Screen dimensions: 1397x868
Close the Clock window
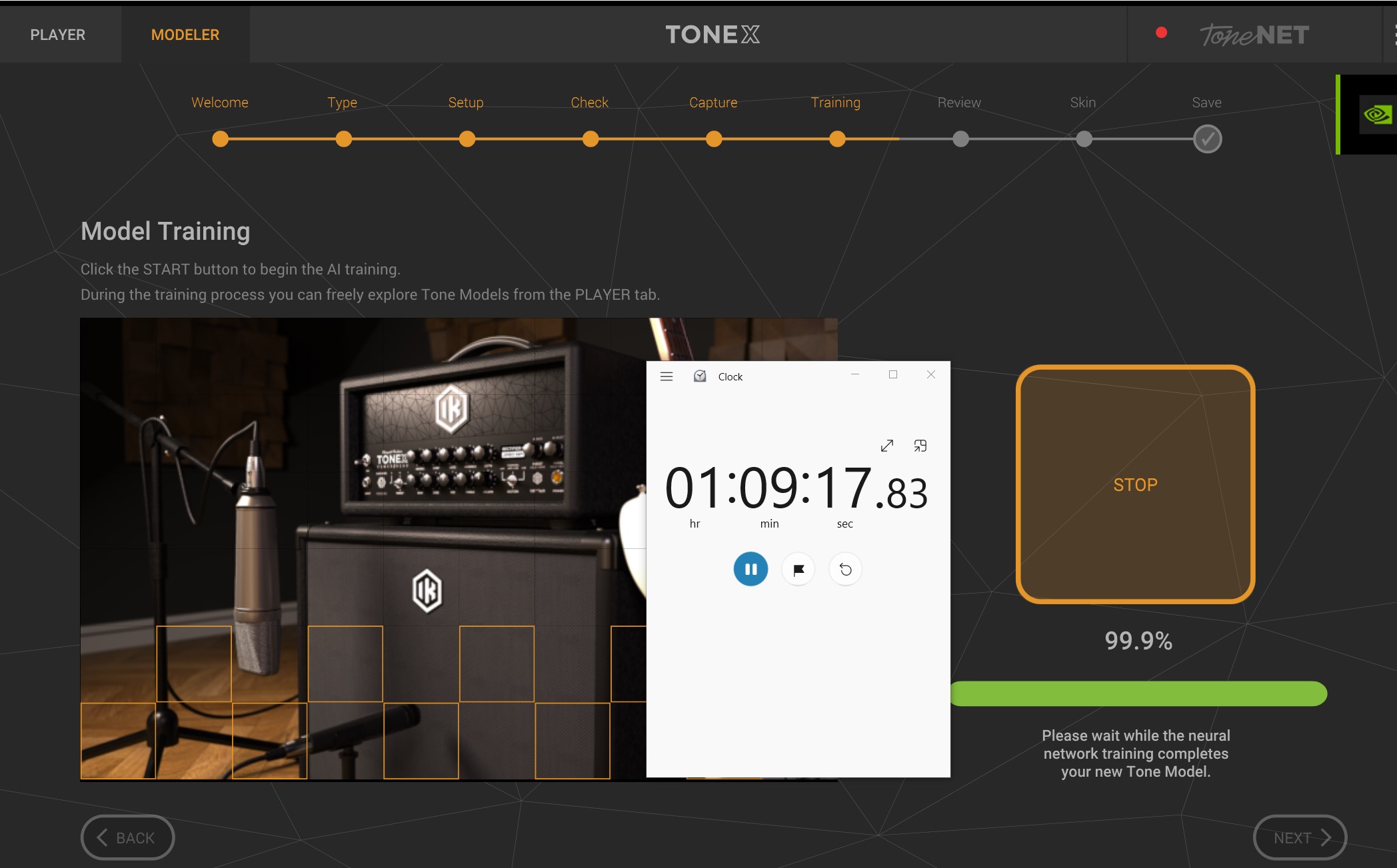click(x=931, y=375)
